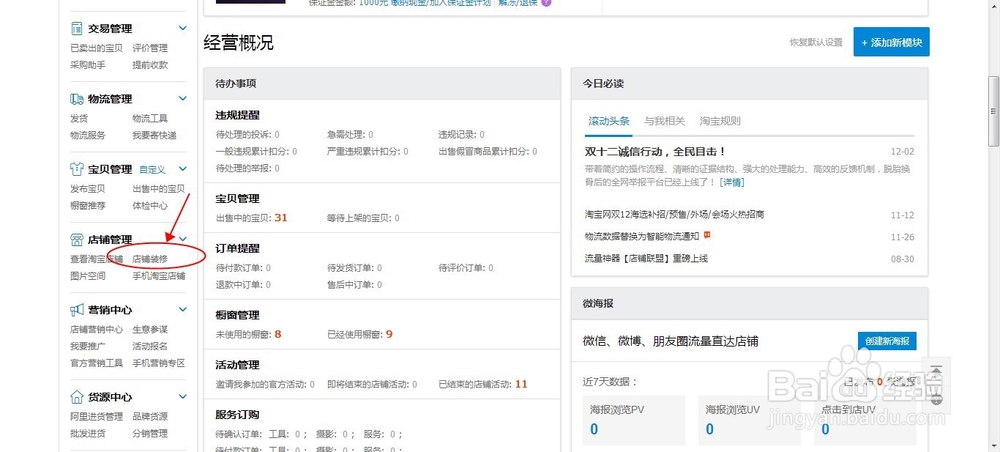
Task: Click 已经使用橱窗 count 9
Action: tap(388, 334)
